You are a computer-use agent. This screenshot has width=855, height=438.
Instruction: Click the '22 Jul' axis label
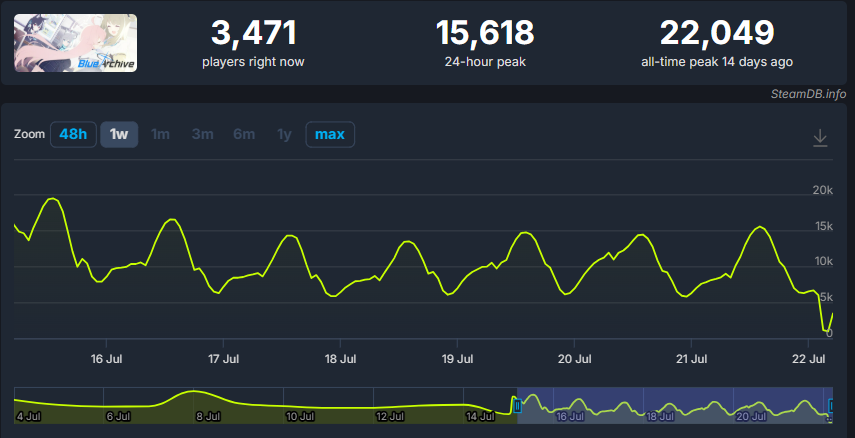tap(809, 359)
